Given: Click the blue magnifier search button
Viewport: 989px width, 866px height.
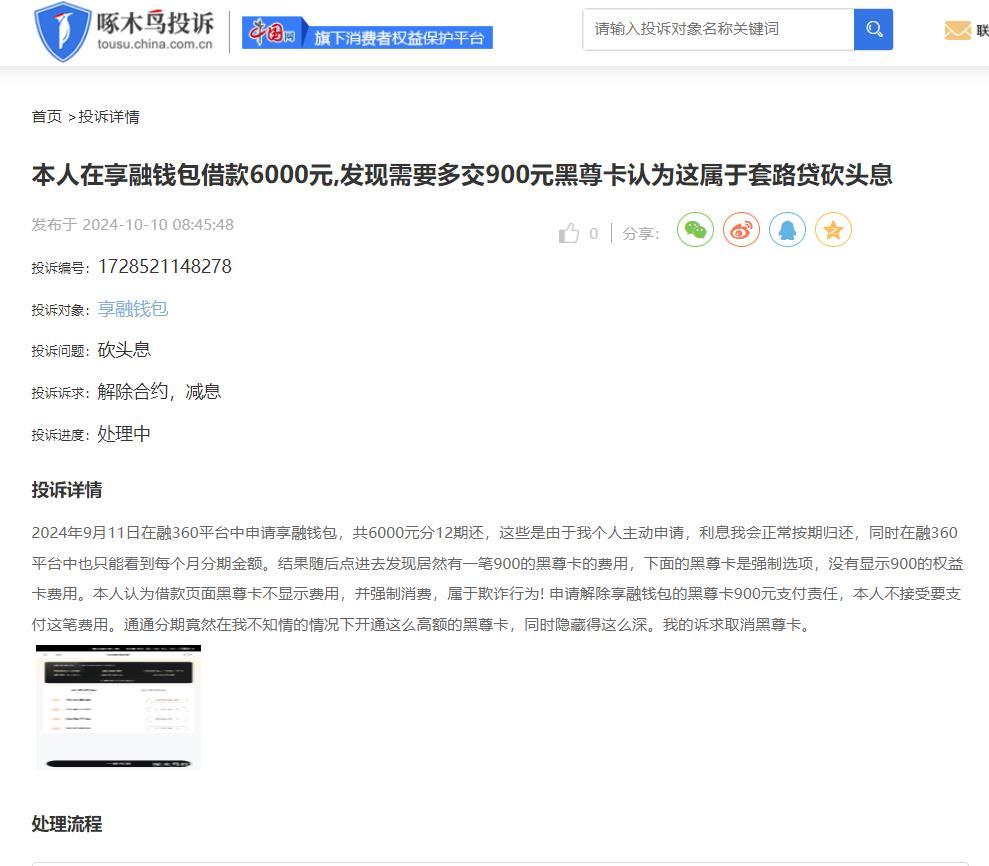Looking at the screenshot, I should click(x=873, y=29).
